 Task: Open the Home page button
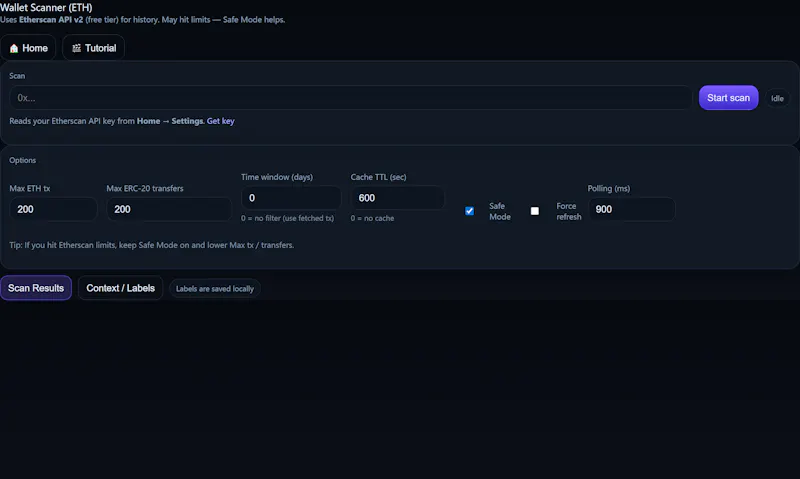[x=28, y=48]
